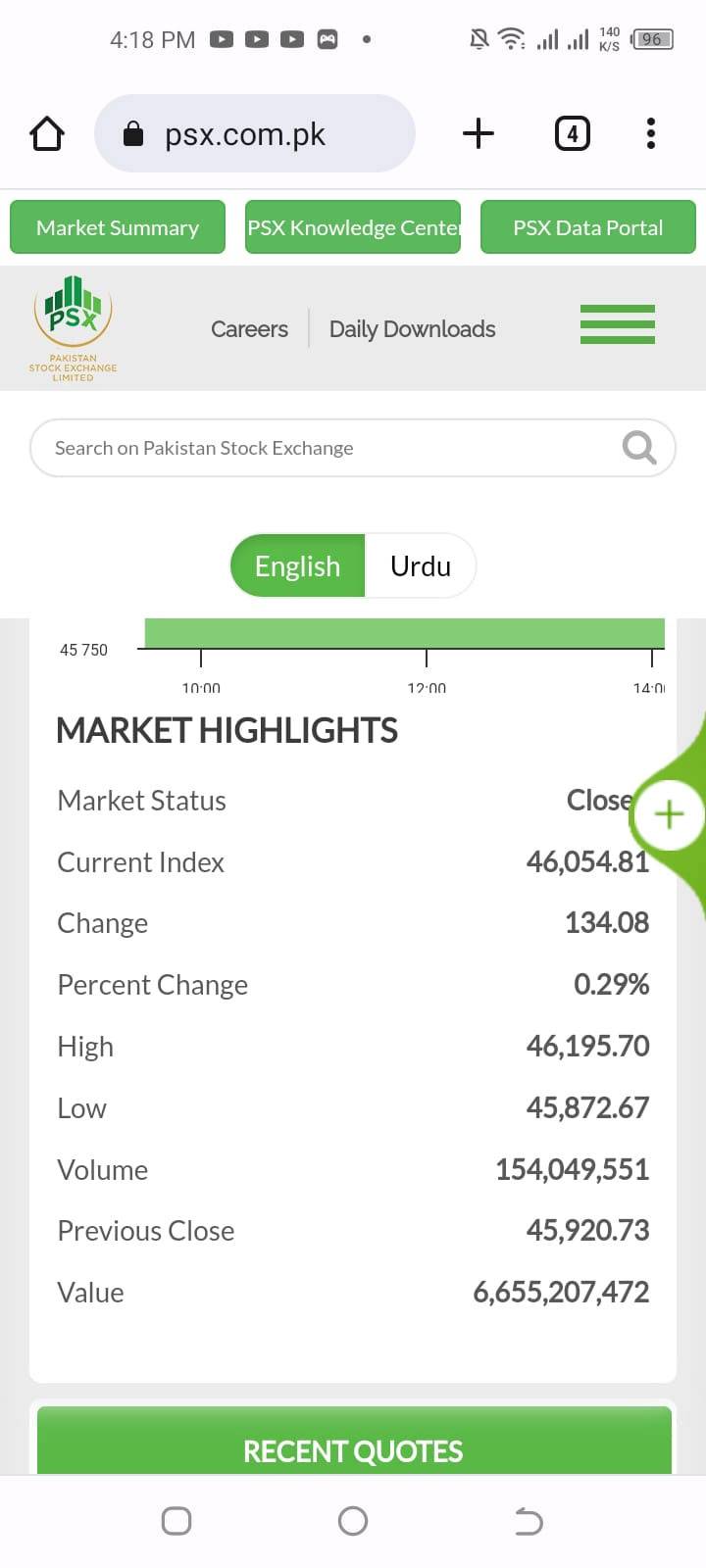Open a new tab with plus icon
706x1568 pixels.
click(479, 133)
